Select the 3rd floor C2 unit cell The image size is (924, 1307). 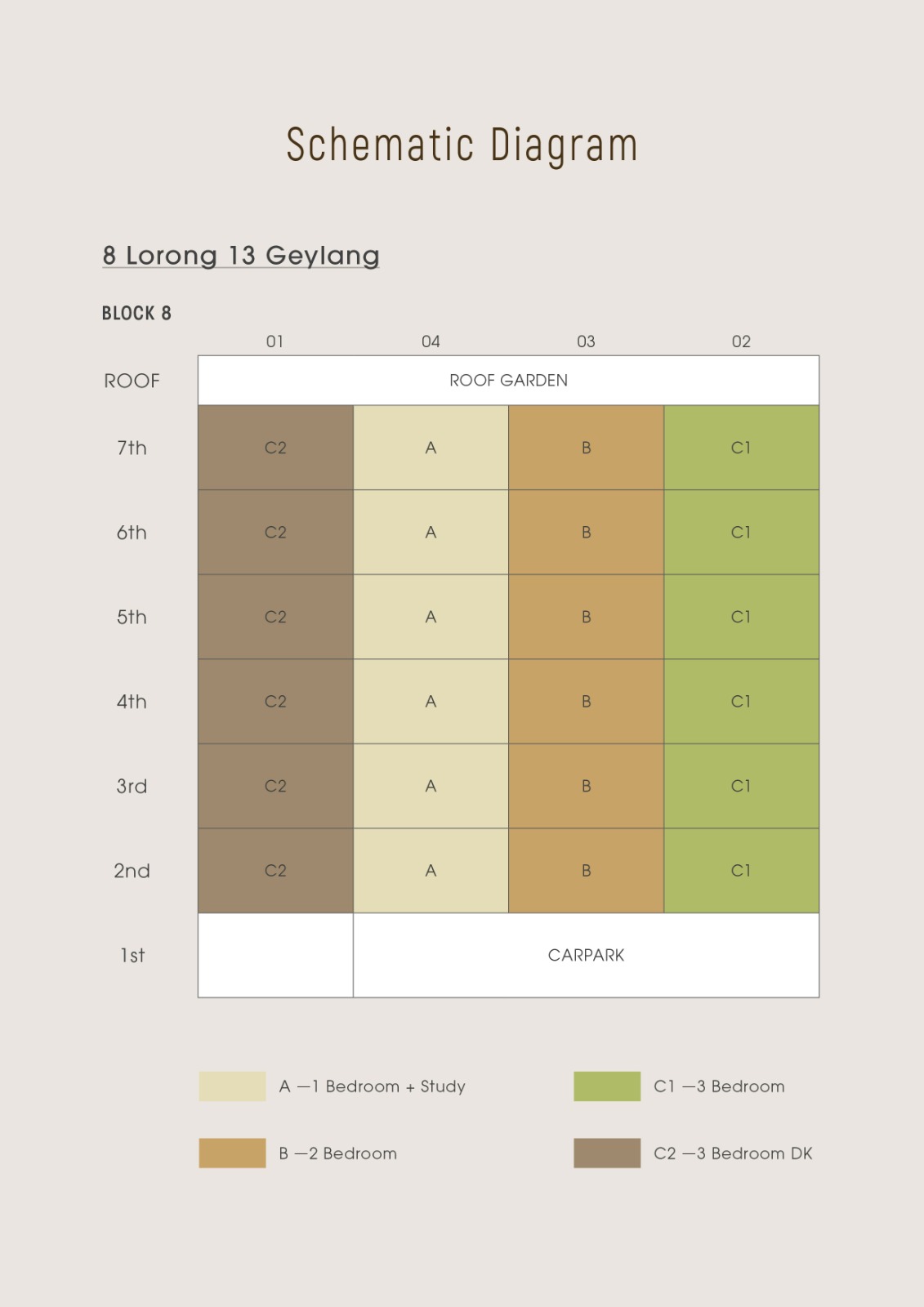(x=275, y=786)
